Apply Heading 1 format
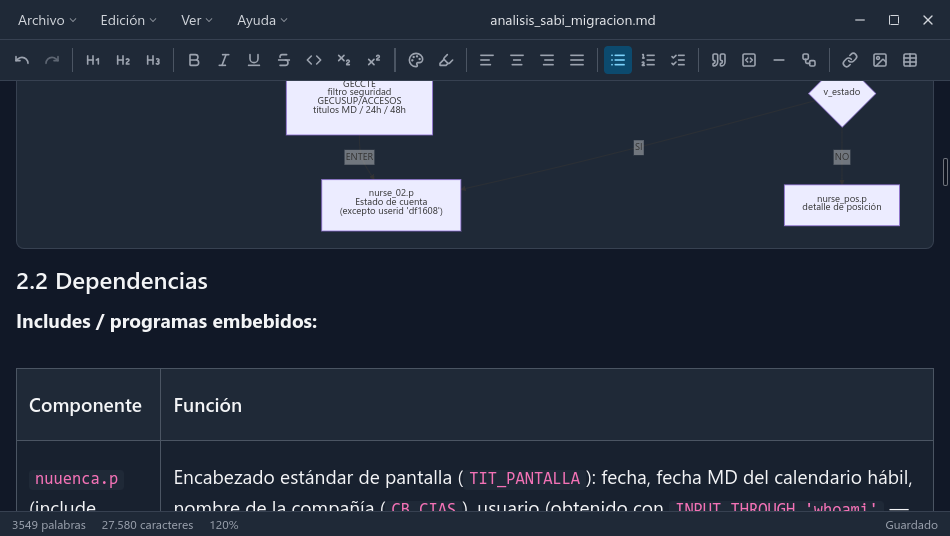The image size is (950, 536). click(93, 60)
